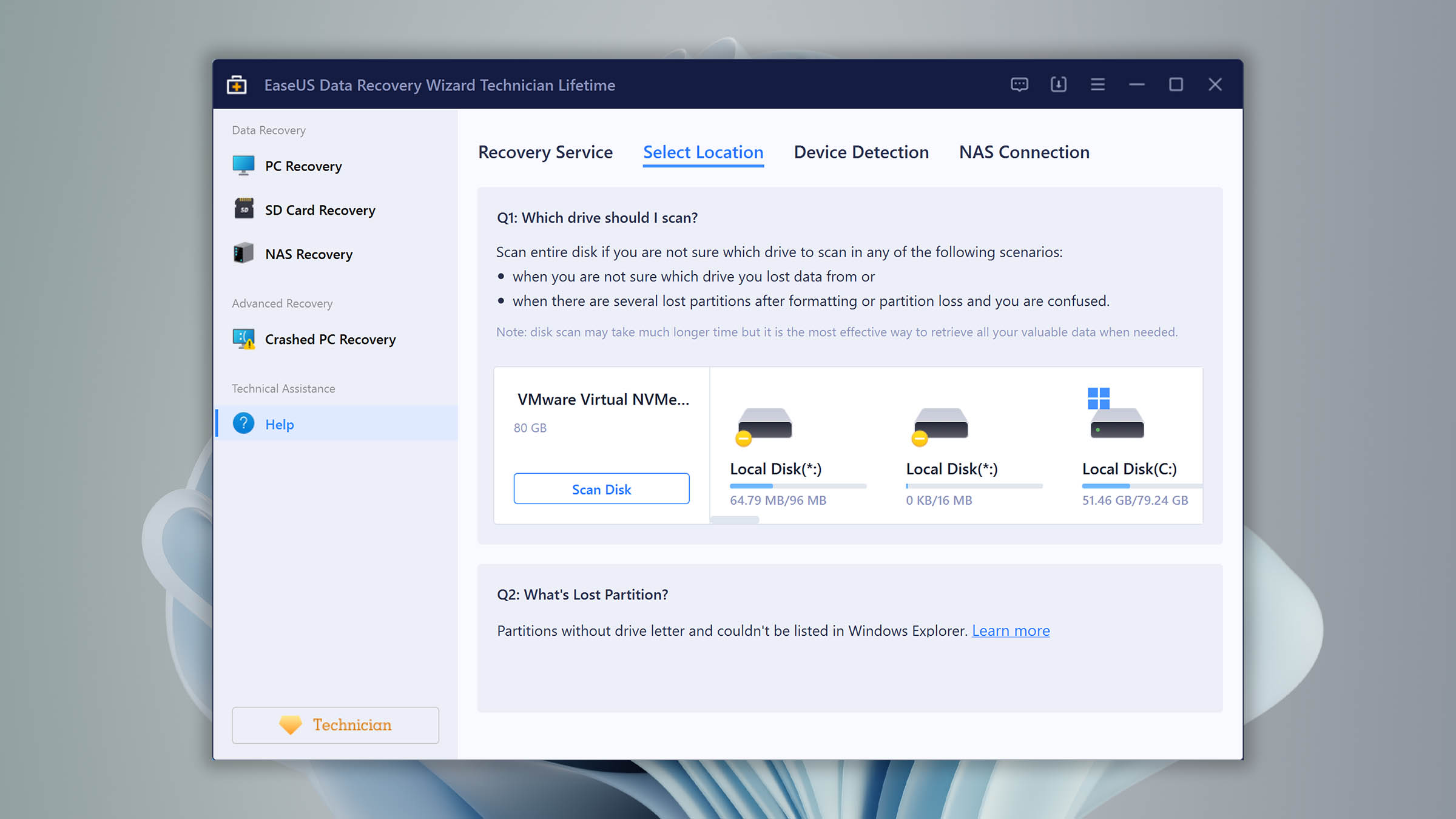Click the window title EaseUS Data Recovery Wizard
The height and width of the screenshot is (819, 1456).
439,85
